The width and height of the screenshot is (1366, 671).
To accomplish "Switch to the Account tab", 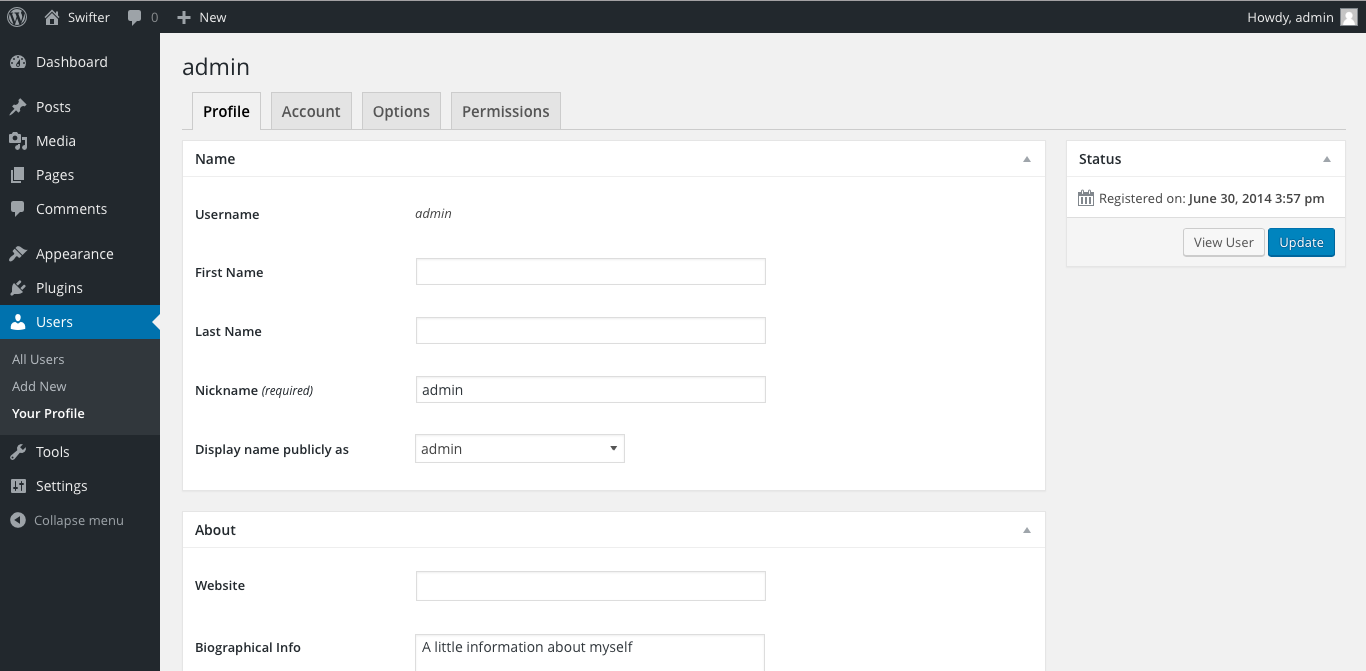I will click(x=311, y=111).
